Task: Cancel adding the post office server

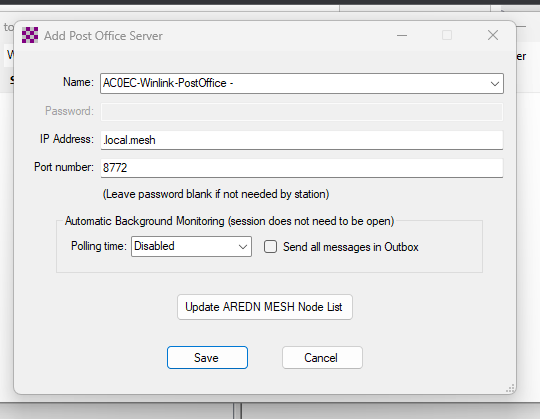Action: (322, 358)
